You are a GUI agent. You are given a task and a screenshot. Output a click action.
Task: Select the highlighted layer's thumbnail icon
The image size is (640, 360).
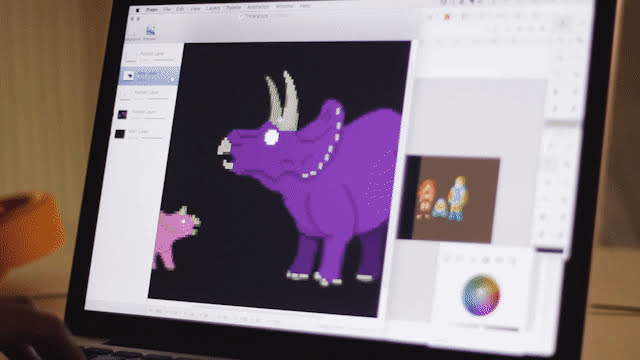click(129, 76)
